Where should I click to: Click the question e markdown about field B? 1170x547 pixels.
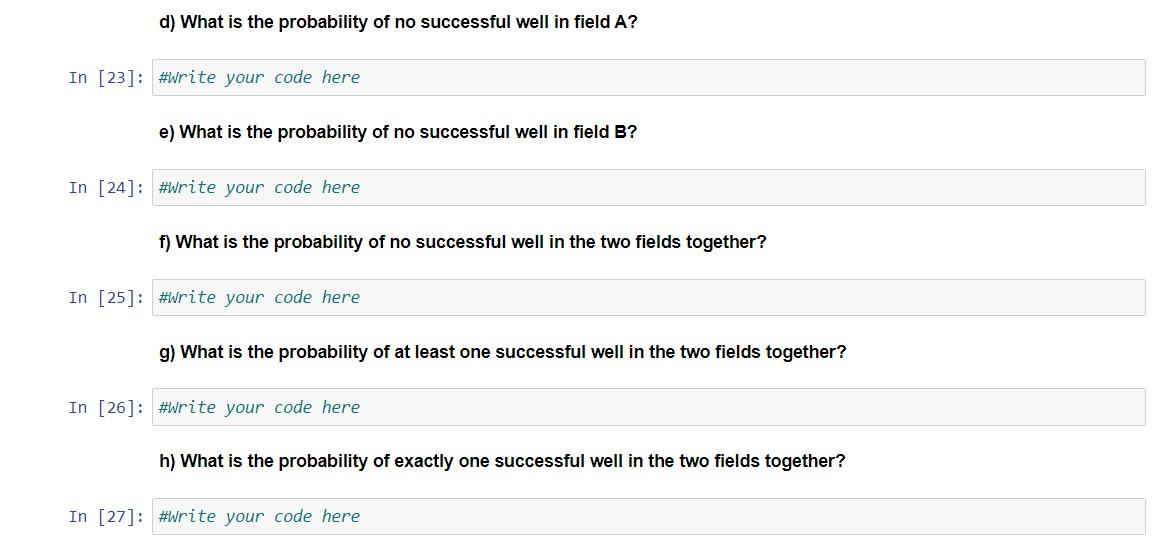[x=398, y=132]
